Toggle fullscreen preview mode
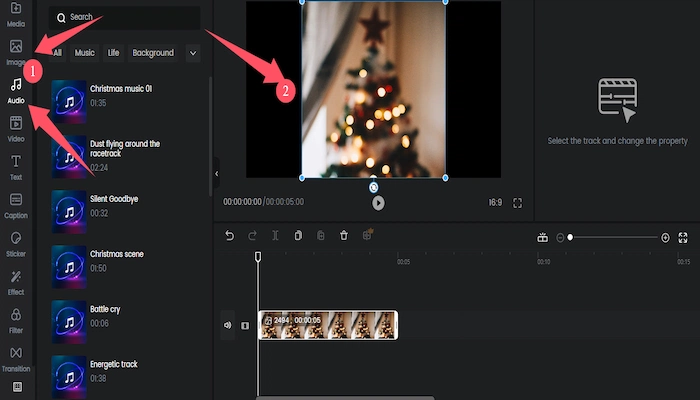 [518, 202]
